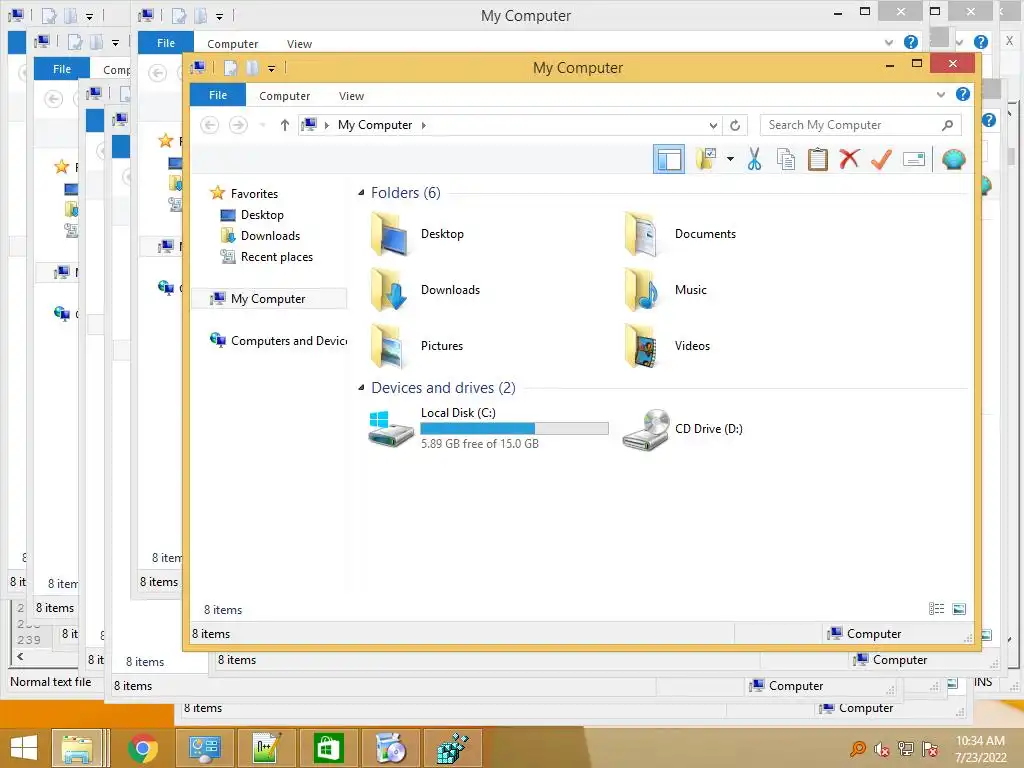Screen dimensions: 1024x768
Task: Click File Explorer taskbar icon
Action: click(76, 748)
